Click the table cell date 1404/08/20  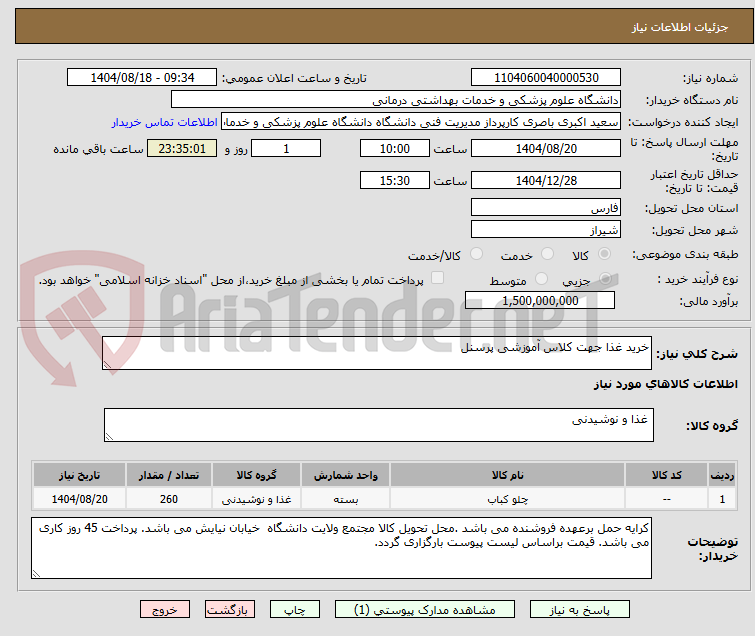(79, 499)
